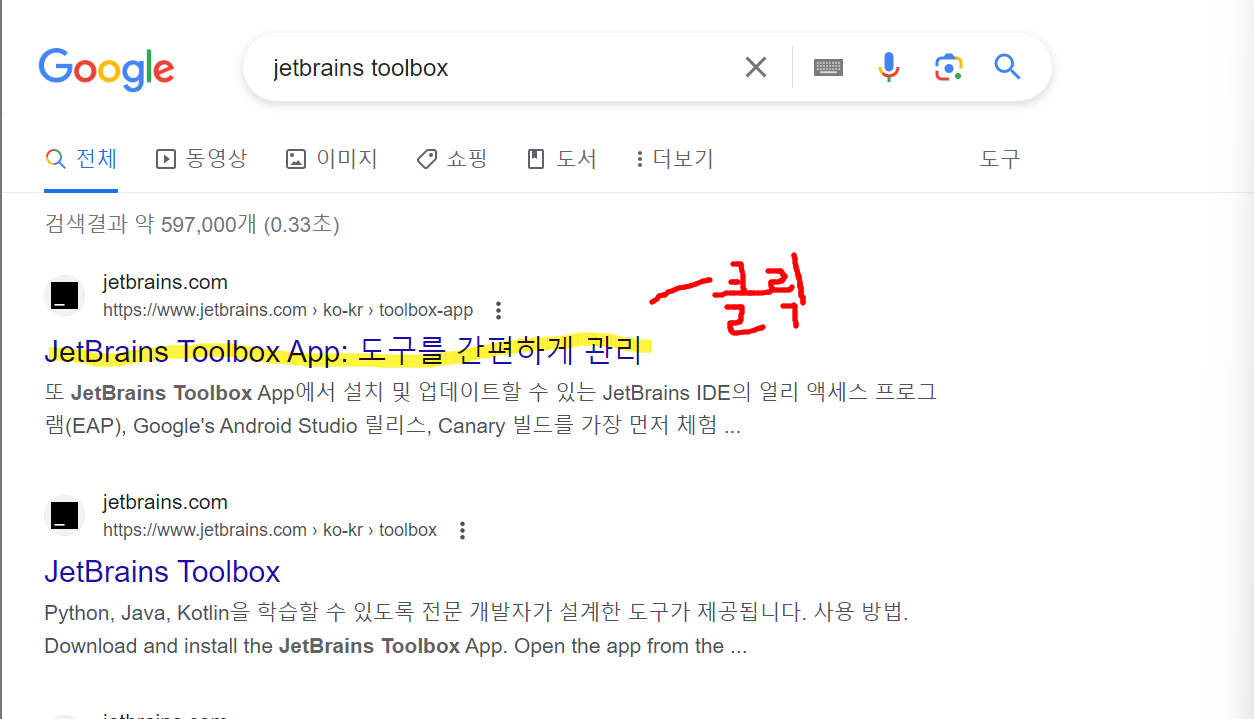Click the jetbrains.com breadcrumb of the first result

point(165,282)
